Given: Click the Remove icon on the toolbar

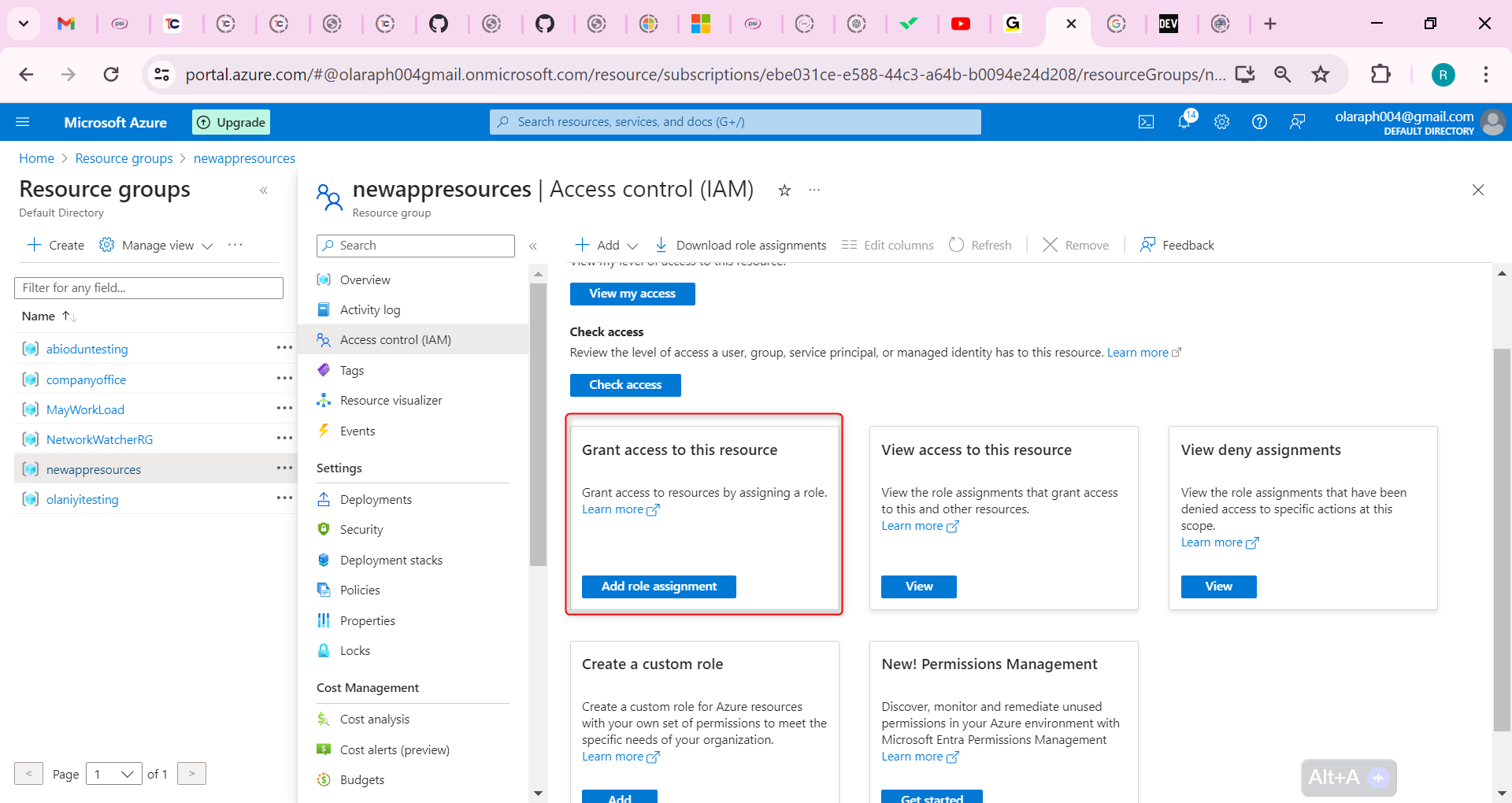Looking at the screenshot, I should tap(1049, 245).
